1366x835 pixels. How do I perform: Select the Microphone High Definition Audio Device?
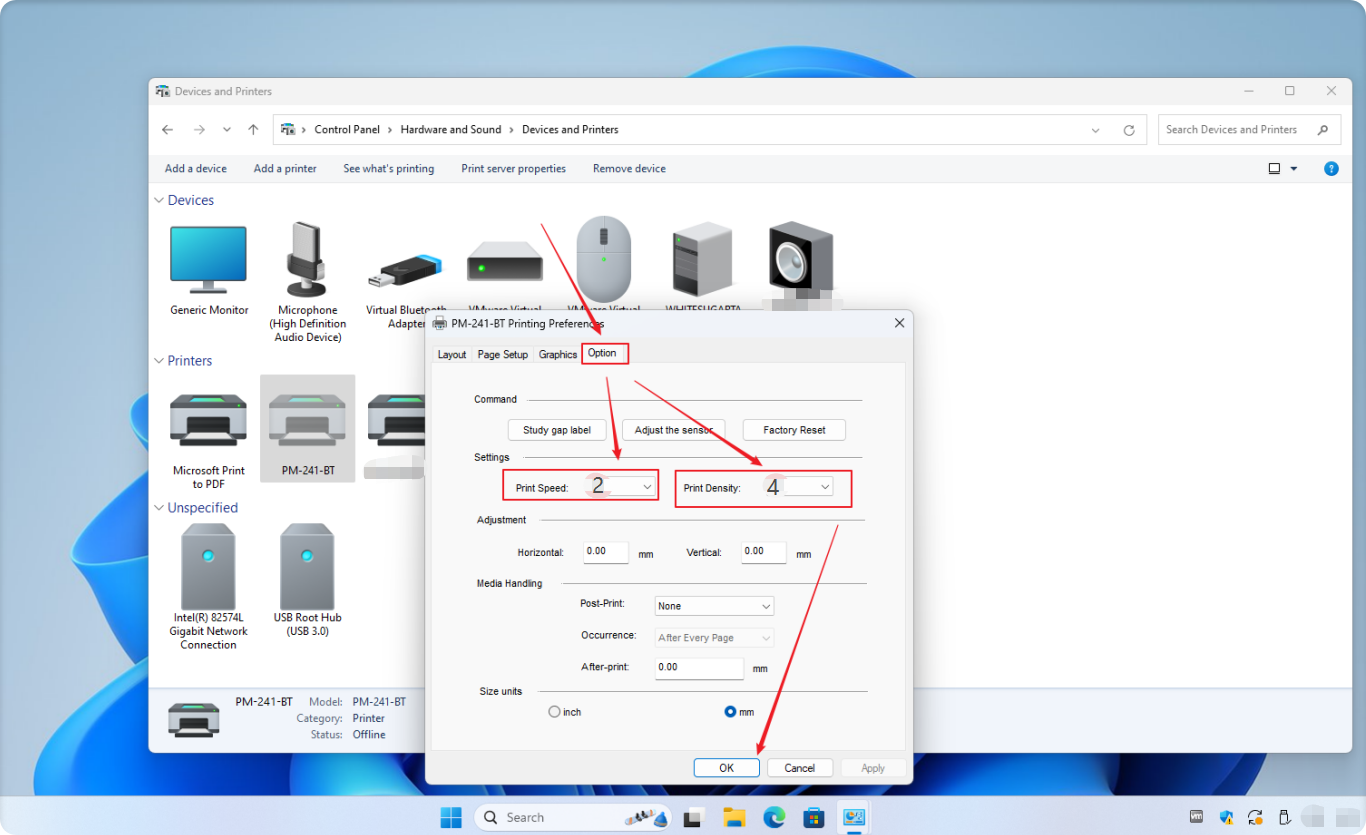pyautogui.click(x=307, y=258)
